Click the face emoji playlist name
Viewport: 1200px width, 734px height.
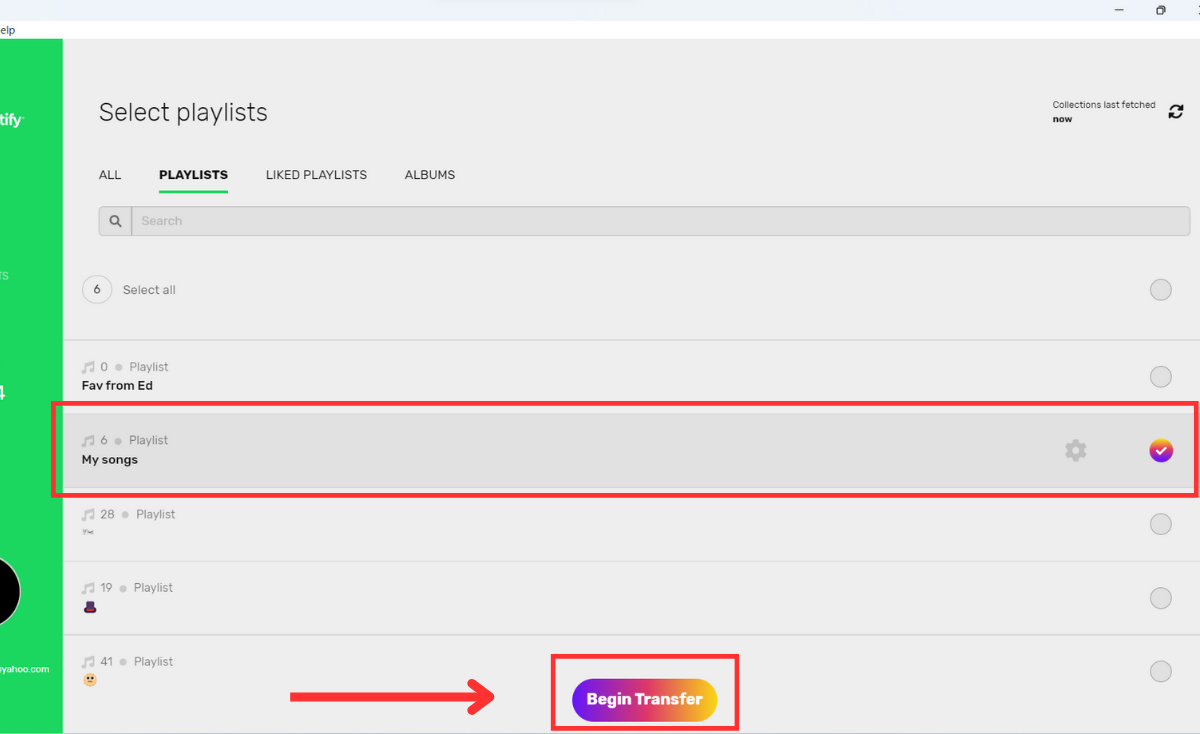tap(90, 680)
